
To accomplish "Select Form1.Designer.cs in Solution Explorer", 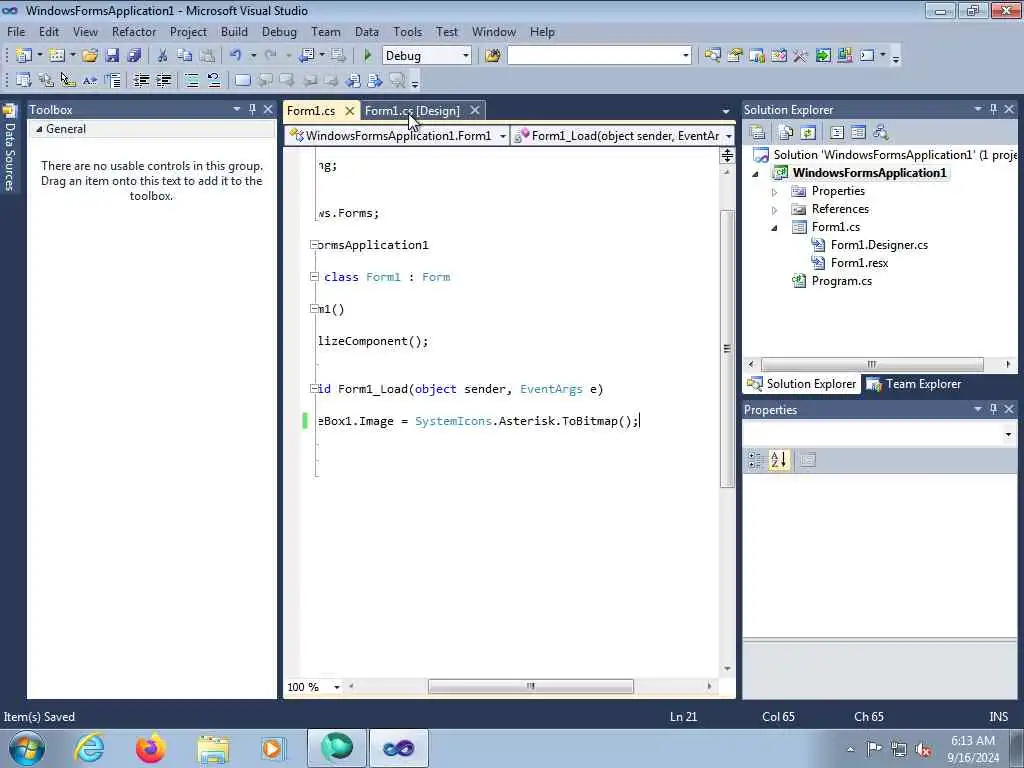I will (x=878, y=245).
